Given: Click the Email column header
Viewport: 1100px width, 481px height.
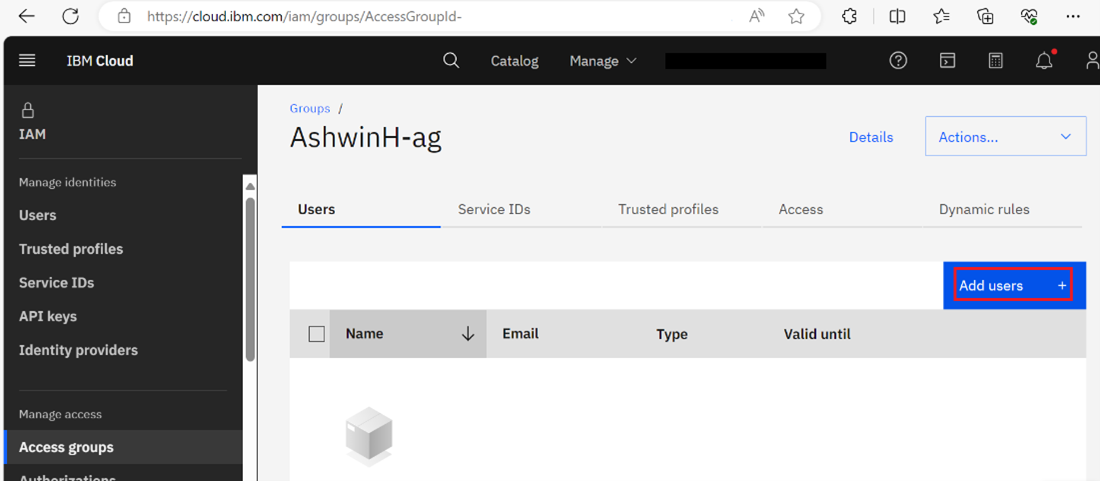Looking at the screenshot, I should (521, 334).
